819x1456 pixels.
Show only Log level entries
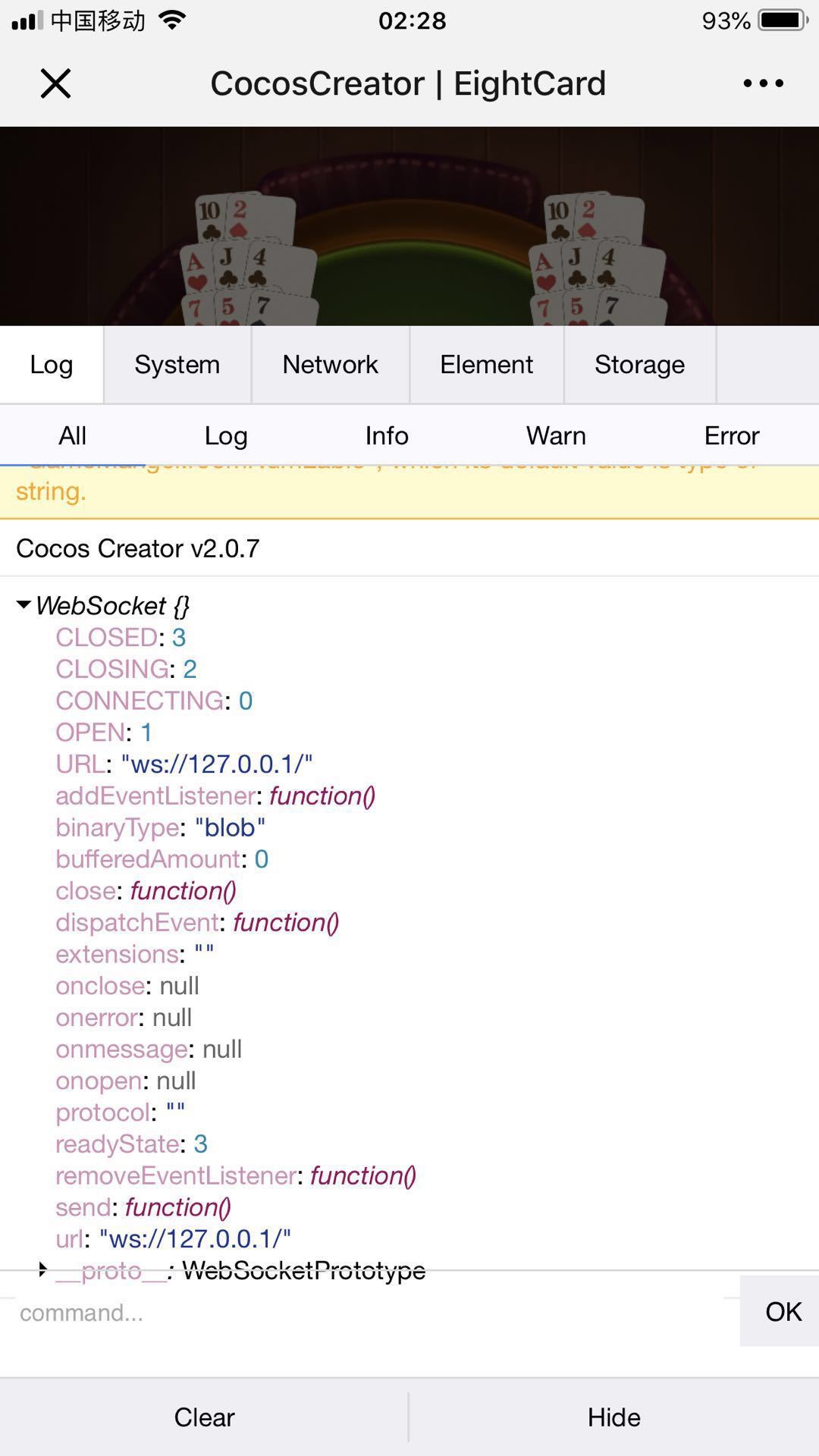[226, 436]
